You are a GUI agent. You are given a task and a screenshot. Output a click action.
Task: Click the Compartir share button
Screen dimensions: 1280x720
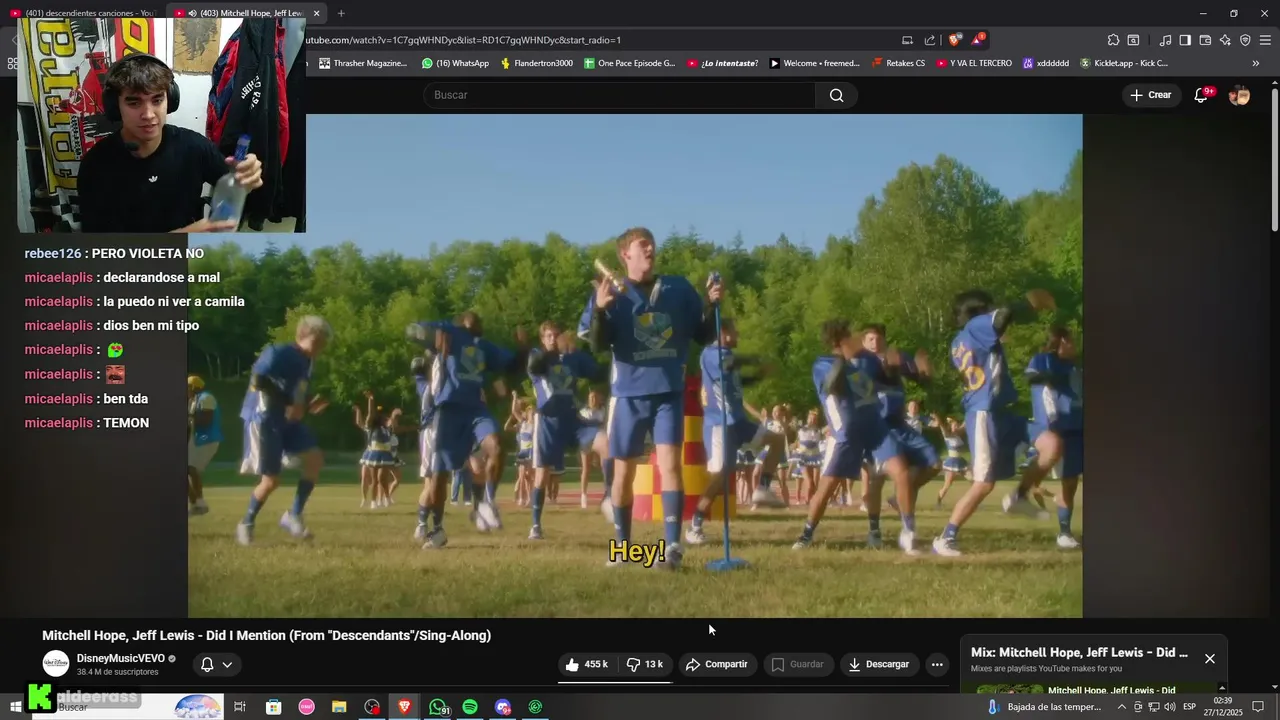click(717, 664)
